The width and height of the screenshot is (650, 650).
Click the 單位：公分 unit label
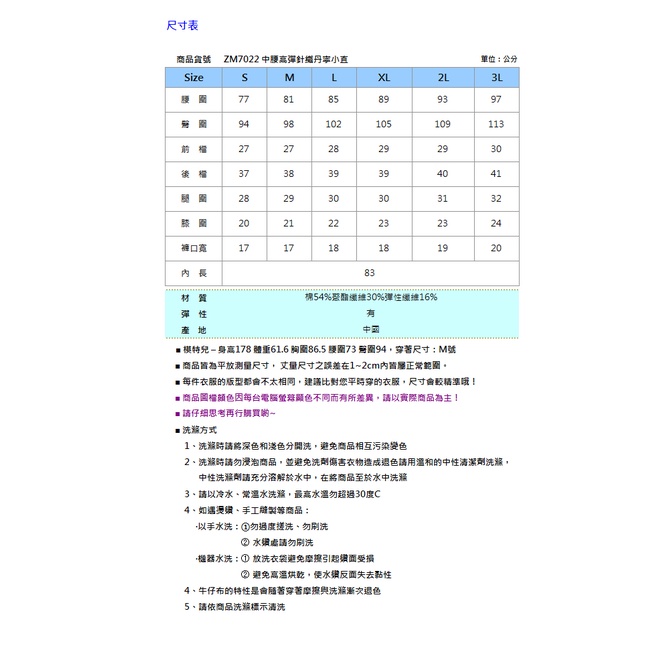pos(499,59)
